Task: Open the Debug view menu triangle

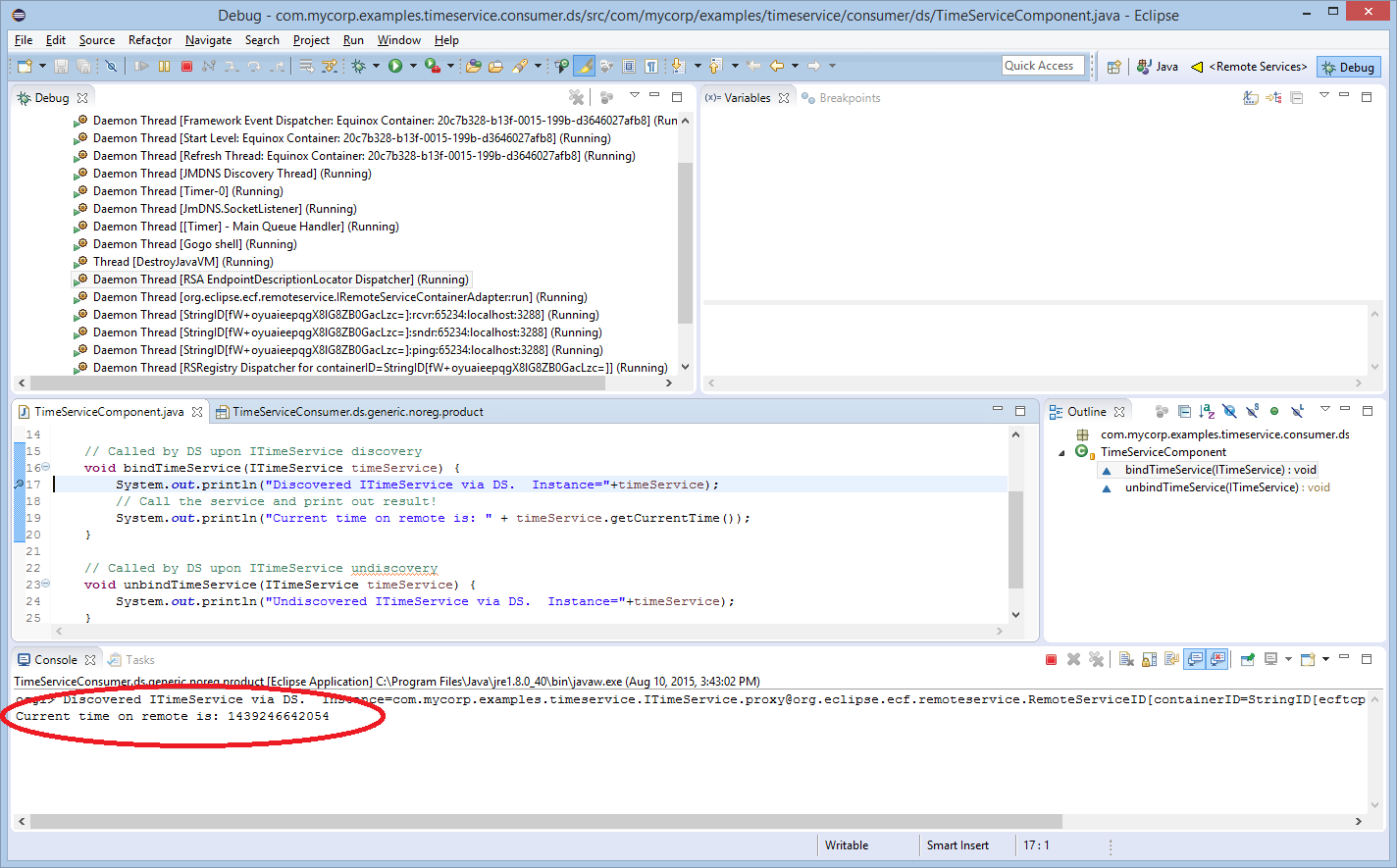Action: click(x=635, y=95)
